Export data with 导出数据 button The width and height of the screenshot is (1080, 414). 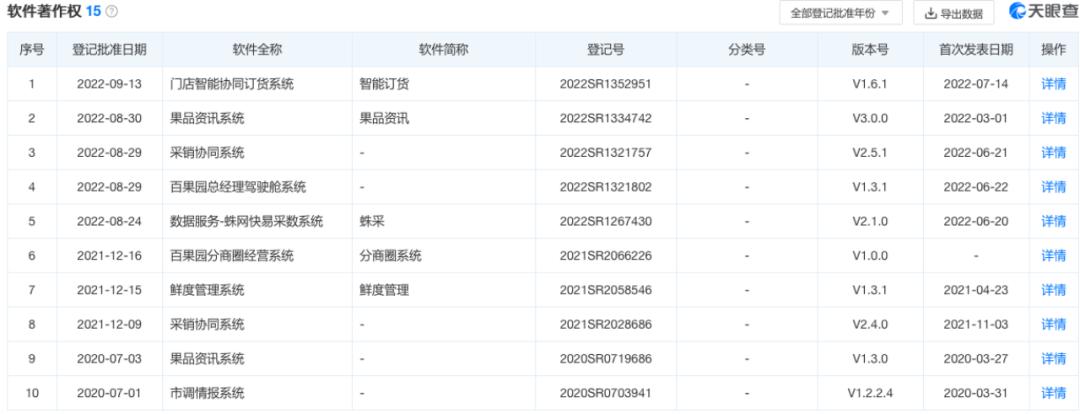pos(953,13)
